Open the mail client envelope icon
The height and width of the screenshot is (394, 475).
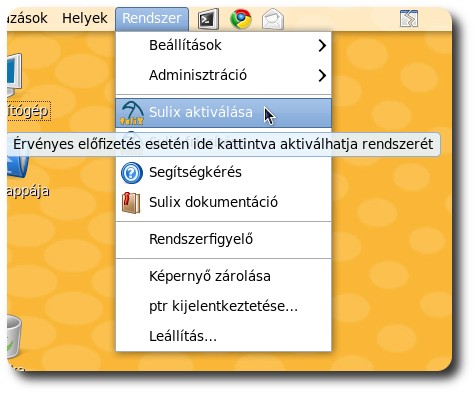click(x=273, y=19)
